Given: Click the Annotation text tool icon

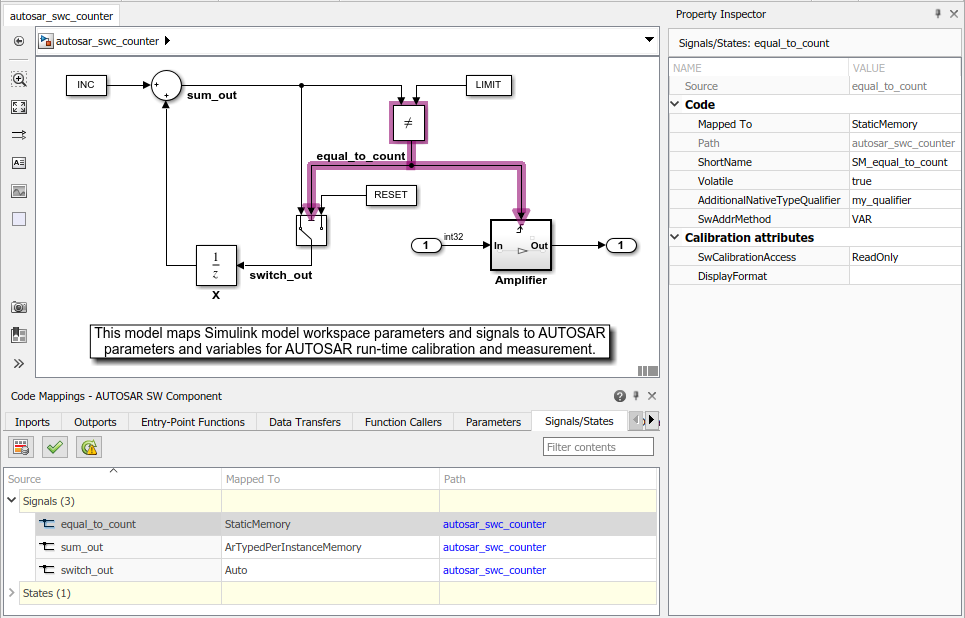Looking at the screenshot, I should 19,163.
